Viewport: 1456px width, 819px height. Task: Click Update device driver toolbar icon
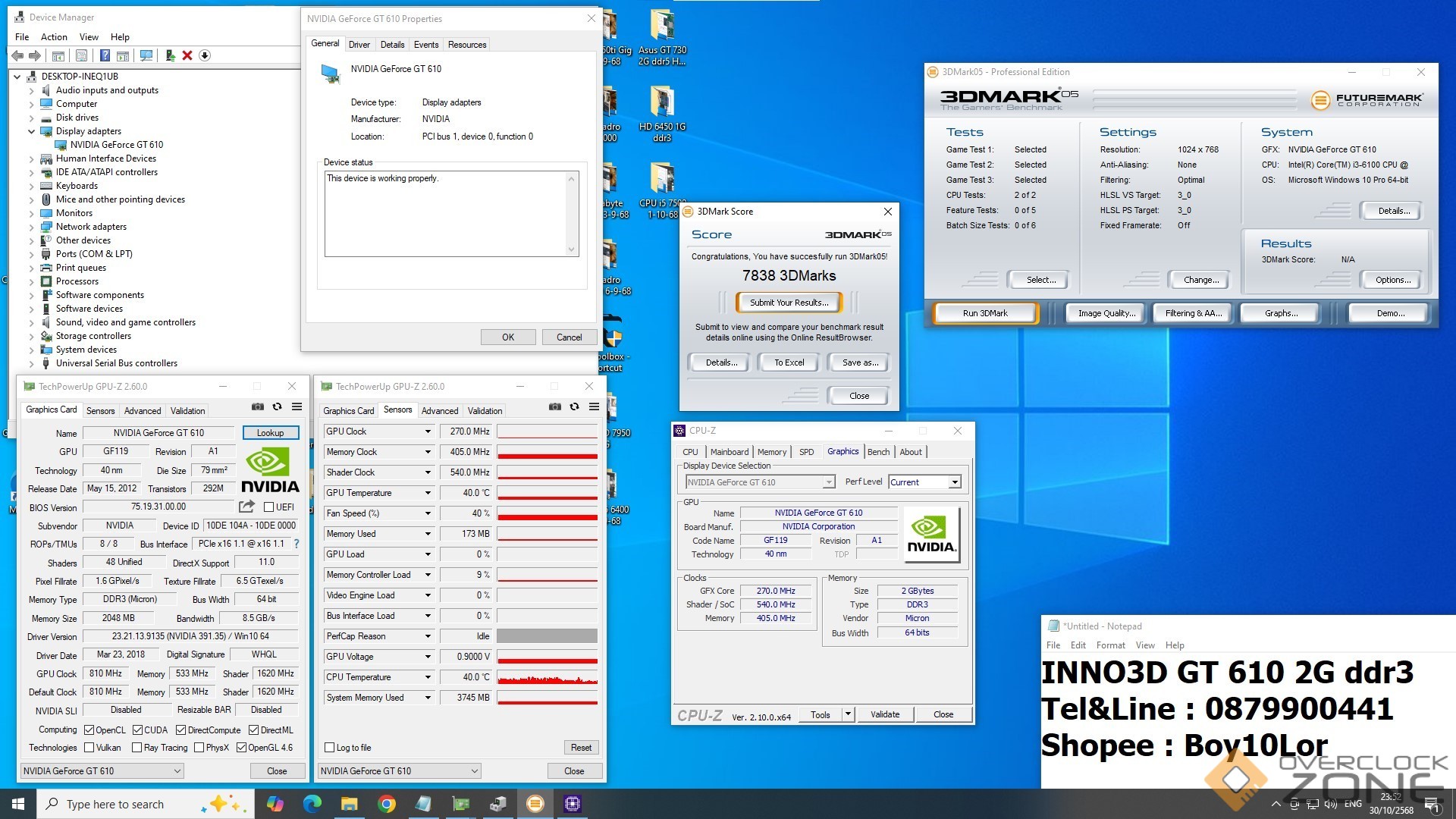(170, 55)
